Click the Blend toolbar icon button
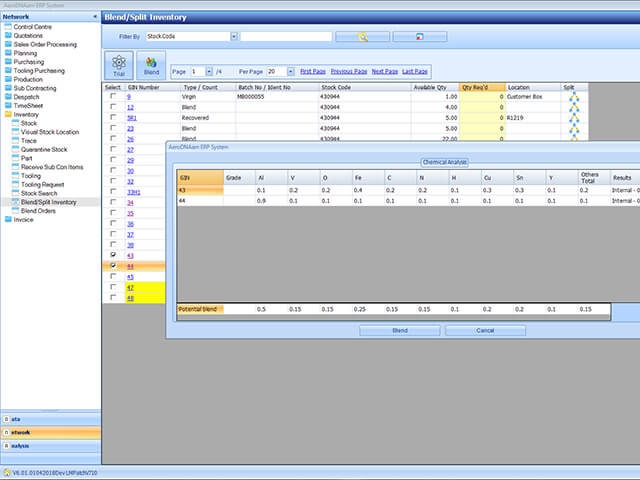Image resolution: width=640 pixels, height=480 pixels. tap(151, 65)
